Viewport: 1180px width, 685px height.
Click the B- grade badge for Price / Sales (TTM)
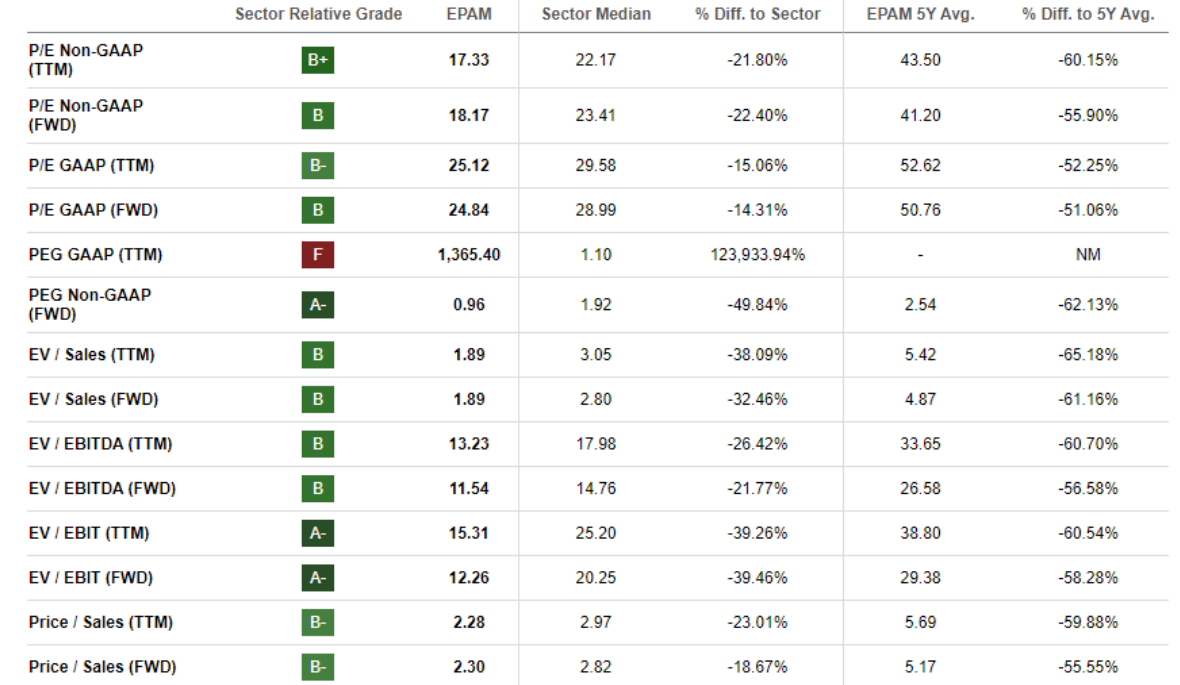click(x=318, y=623)
